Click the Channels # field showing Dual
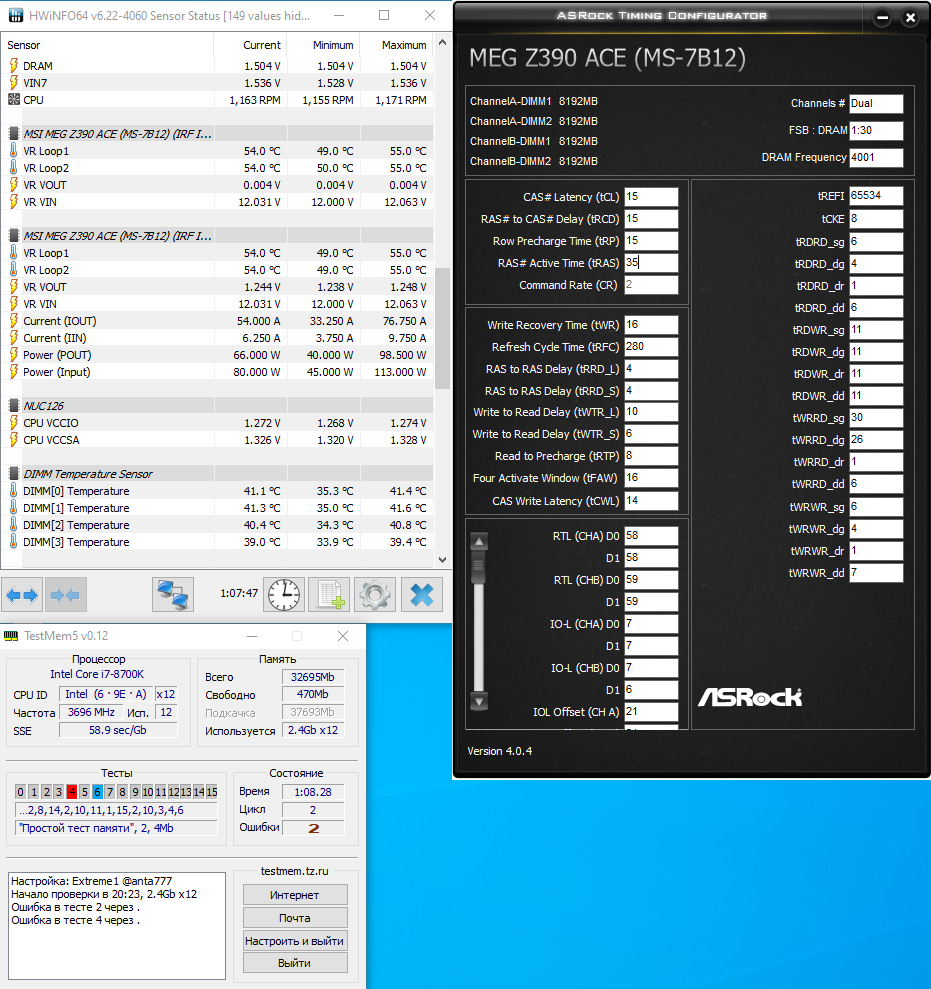The width and height of the screenshot is (931, 989). (876, 103)
